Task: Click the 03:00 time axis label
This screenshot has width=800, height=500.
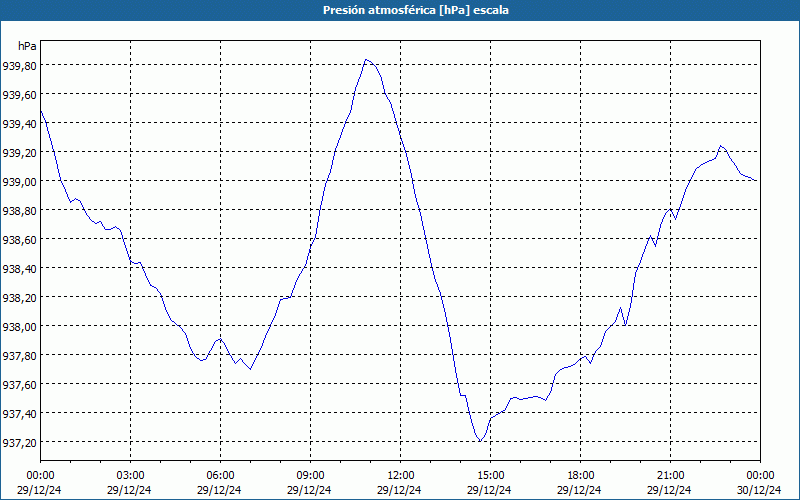Action: coord(131,476)
